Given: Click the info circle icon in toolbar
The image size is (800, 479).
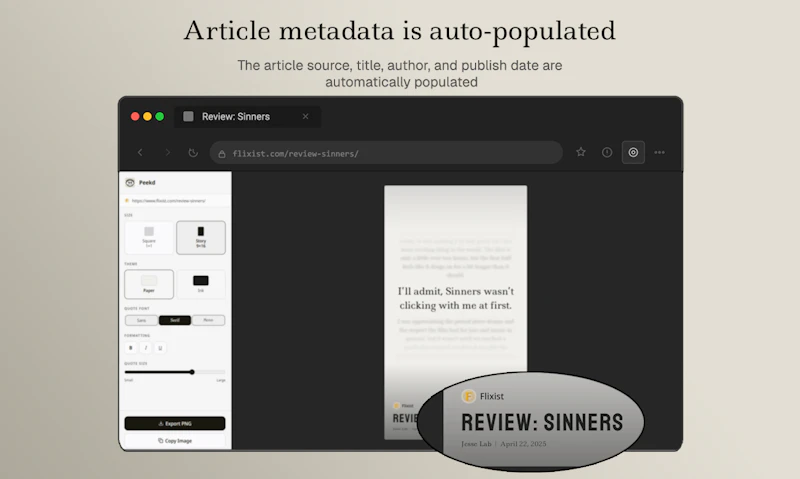Looking at the screenshot, I should (x=607, y=152).
